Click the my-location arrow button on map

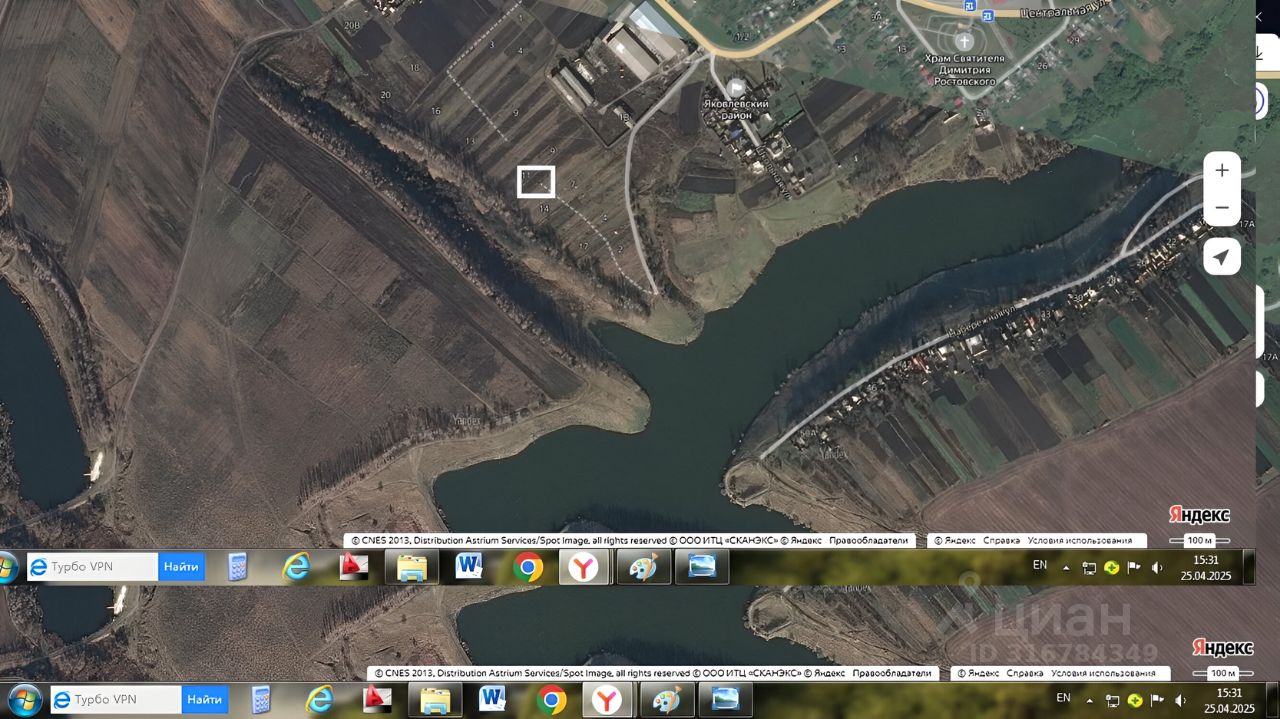tap(1221, 257)
